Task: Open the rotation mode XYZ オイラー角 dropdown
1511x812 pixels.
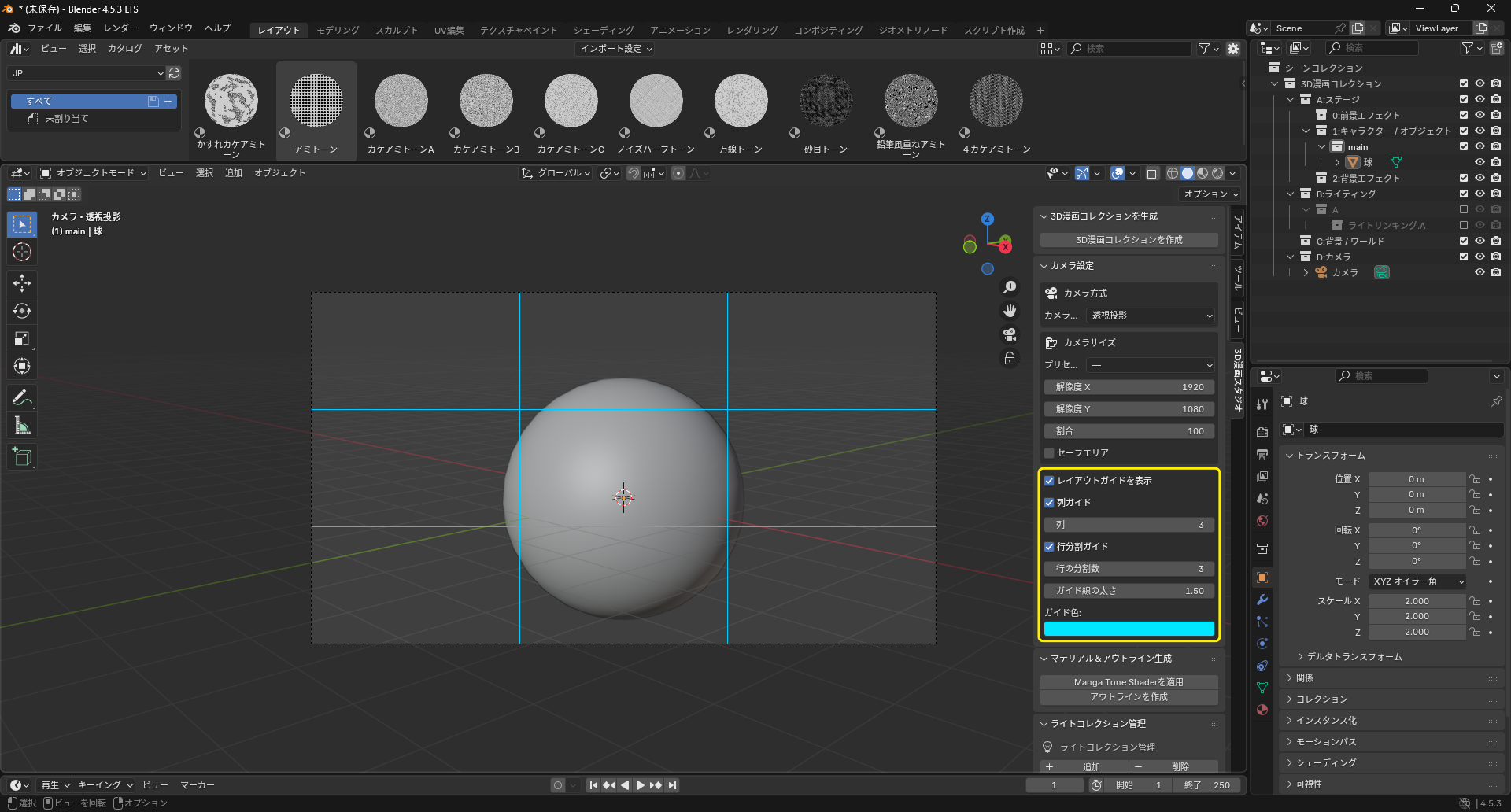Action: pos(1417,581)
